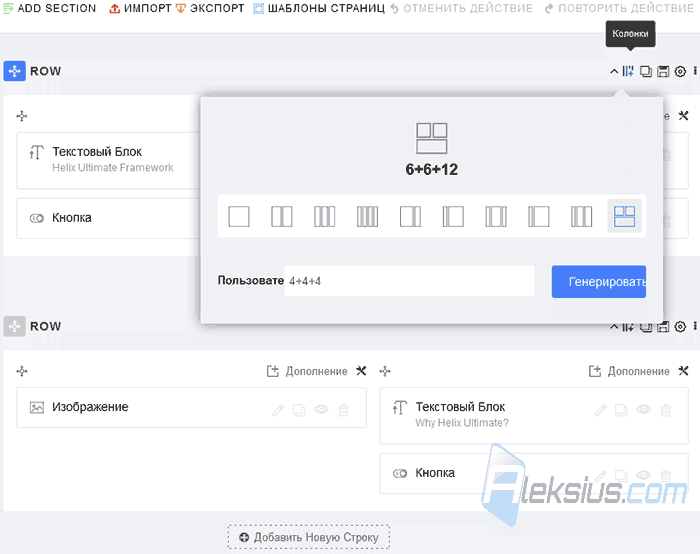Duplicate the Why Helix Ultimate text block
700x554 pixels.
[621, 410]
